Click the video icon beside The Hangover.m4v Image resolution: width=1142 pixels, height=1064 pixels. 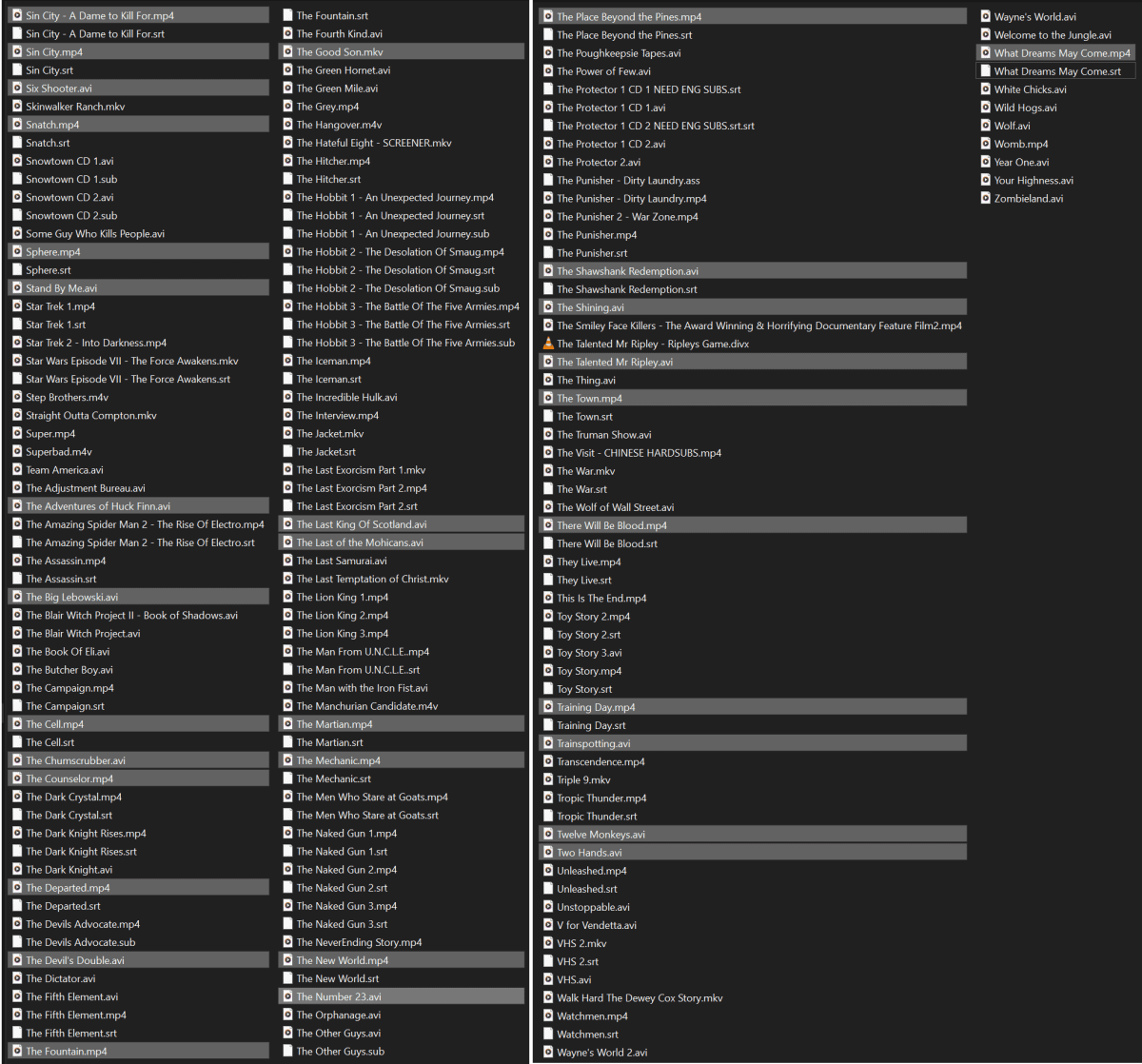click(x=287, y=125)
